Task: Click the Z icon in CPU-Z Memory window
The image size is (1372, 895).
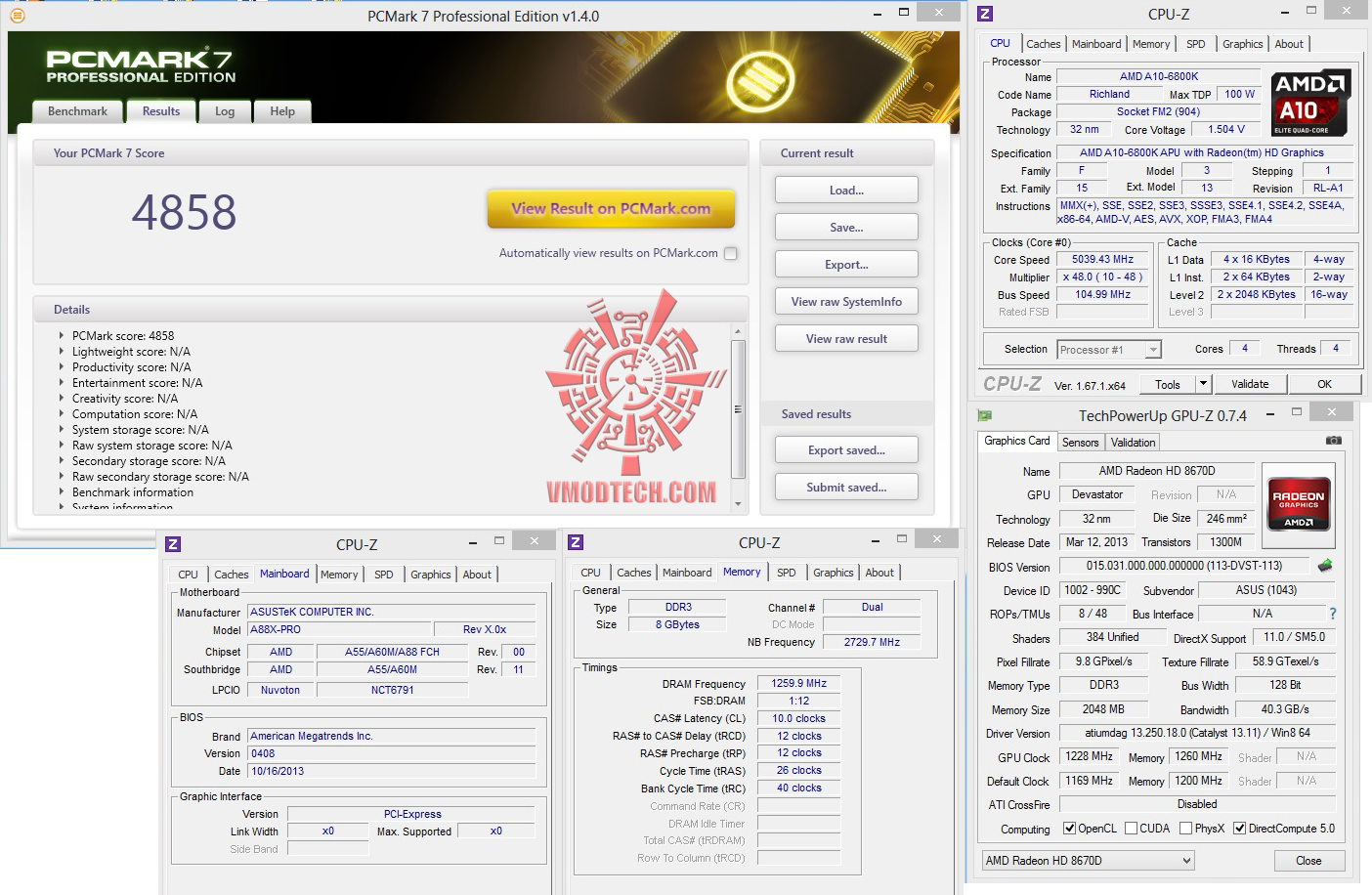Action: (576, 542)
